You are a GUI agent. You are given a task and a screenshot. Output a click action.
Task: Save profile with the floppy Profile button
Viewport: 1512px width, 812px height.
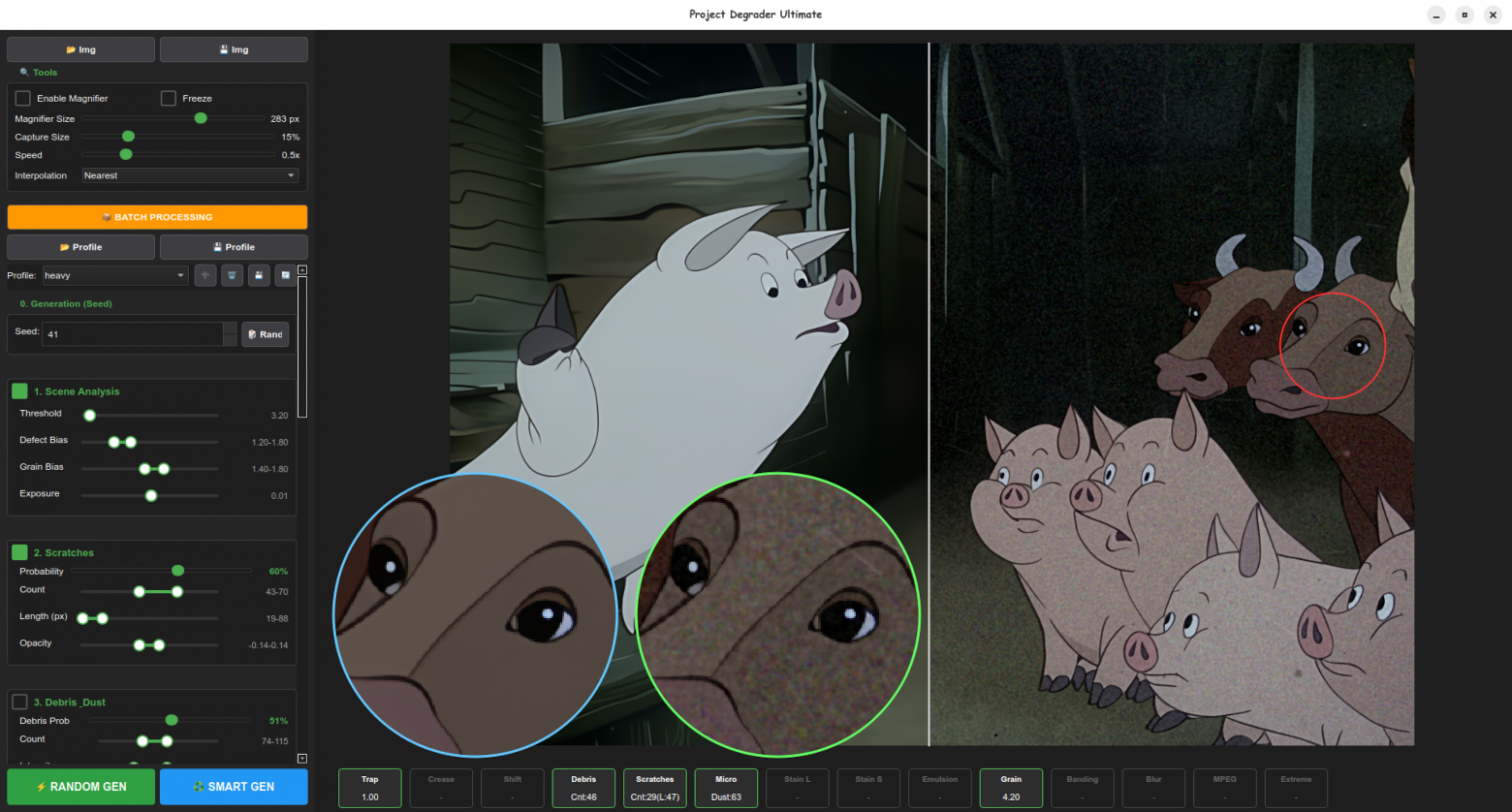[234, 247]
